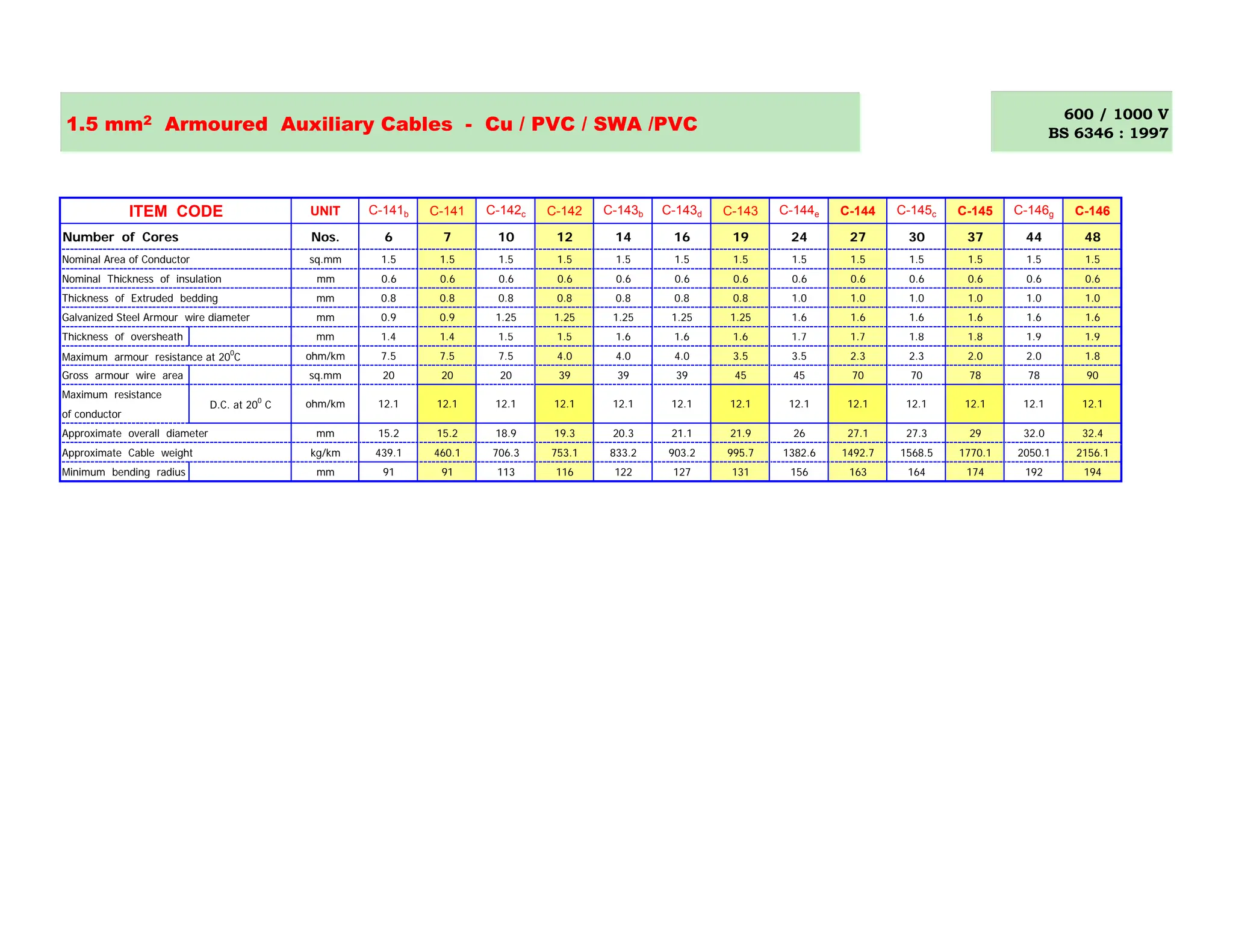Select cable weight value 460.1

447,453
